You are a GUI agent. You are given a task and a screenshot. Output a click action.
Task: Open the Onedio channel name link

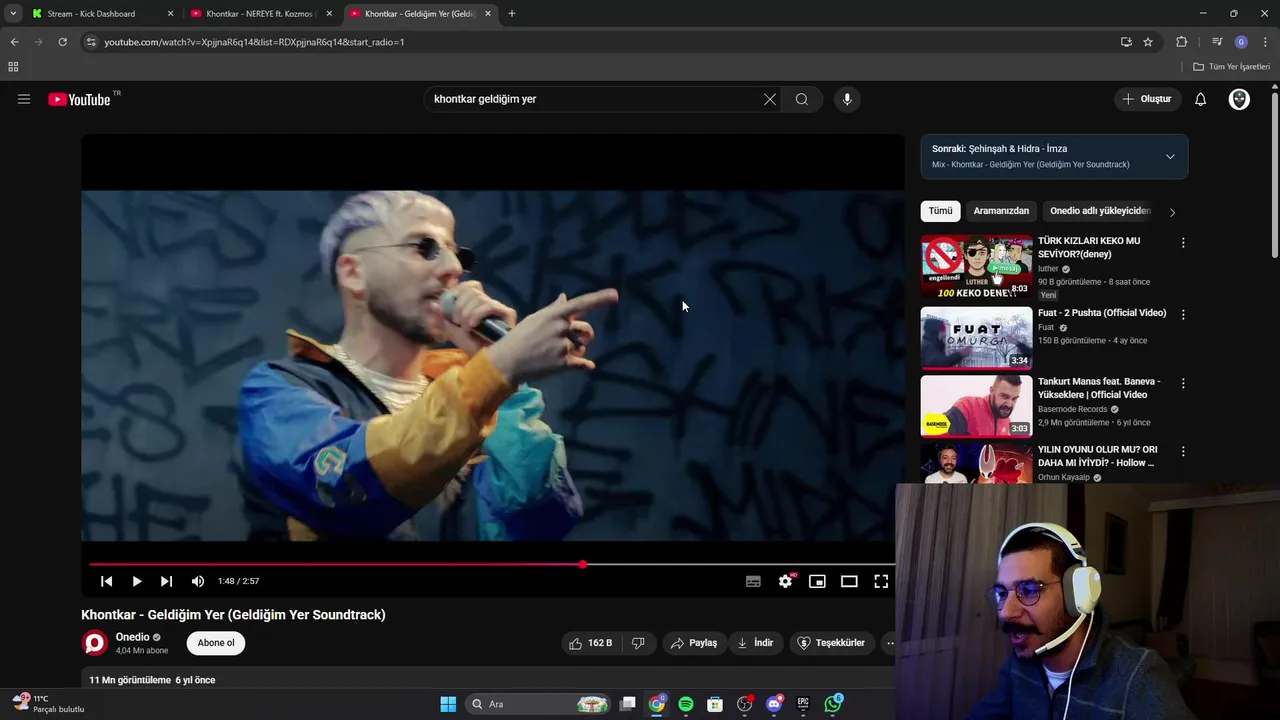132,637
